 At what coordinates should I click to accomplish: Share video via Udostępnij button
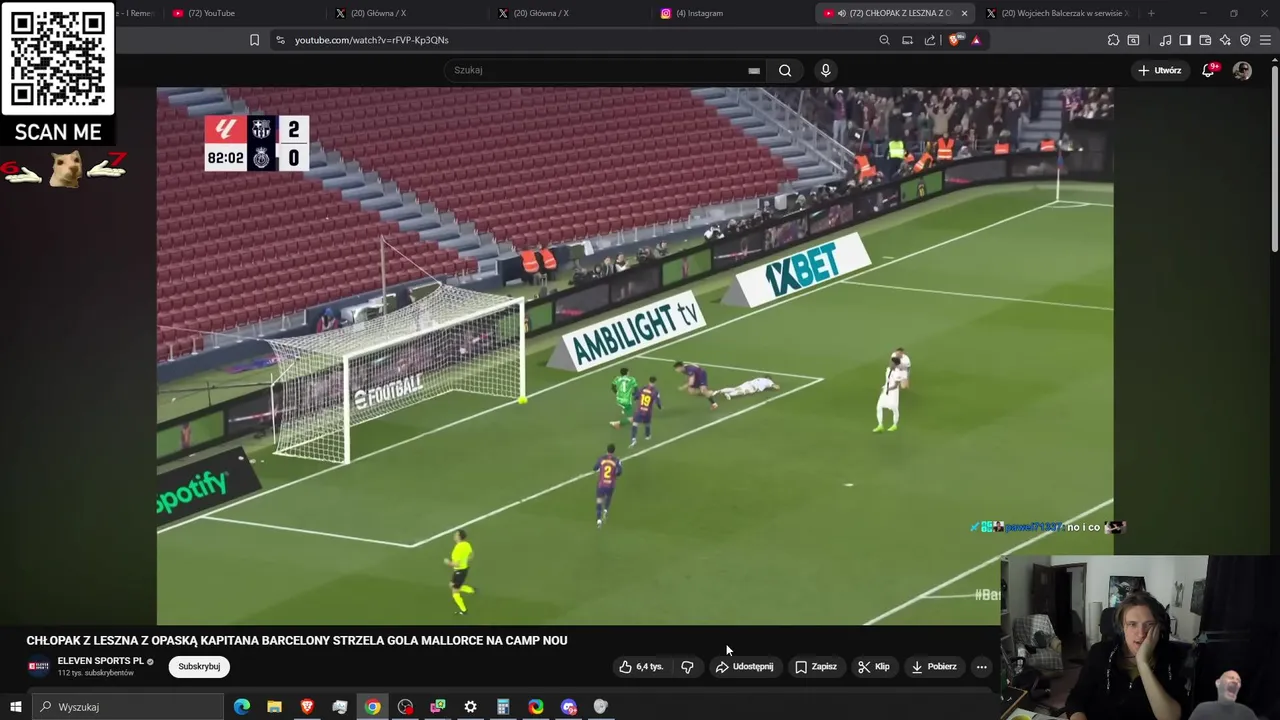click(744, 666)
